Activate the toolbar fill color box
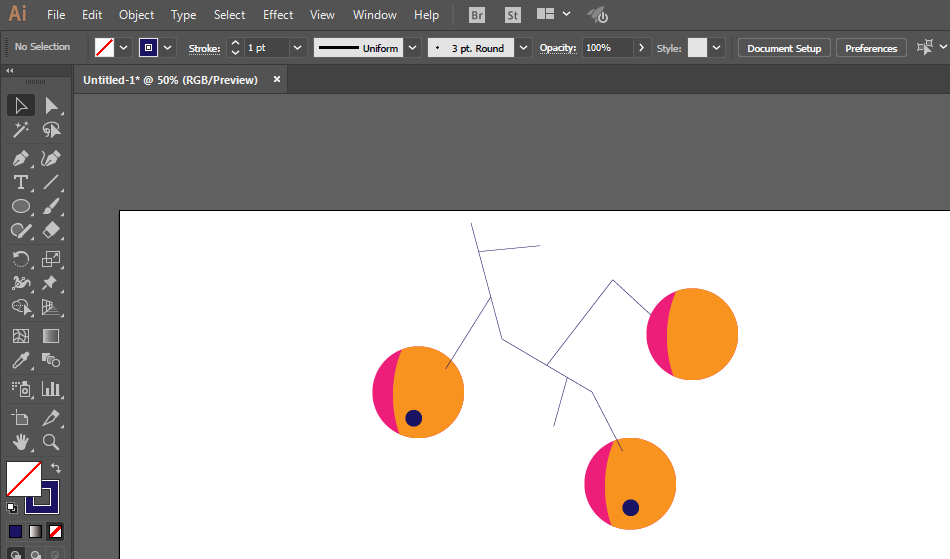 click(24, 479)
